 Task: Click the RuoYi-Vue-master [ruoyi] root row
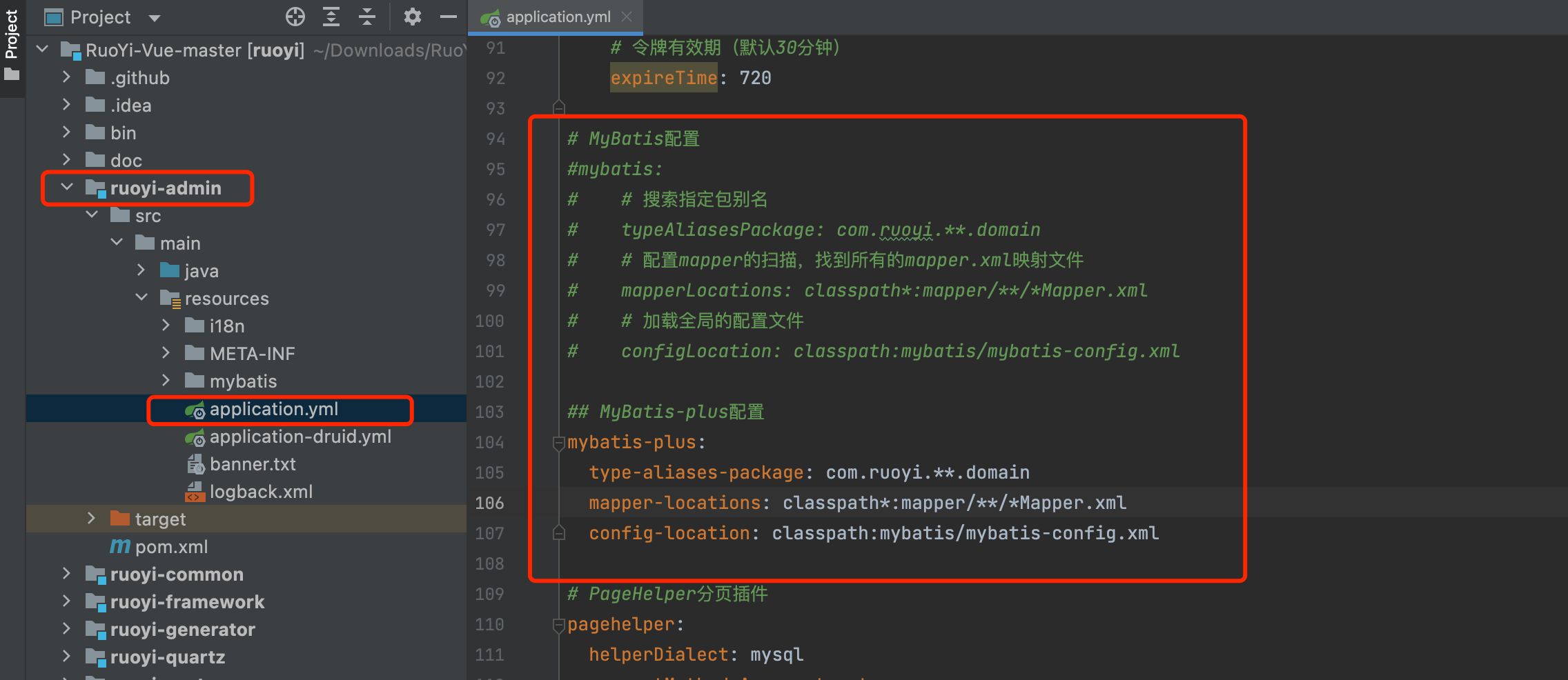pyautogui.click(x=246, y=50)
